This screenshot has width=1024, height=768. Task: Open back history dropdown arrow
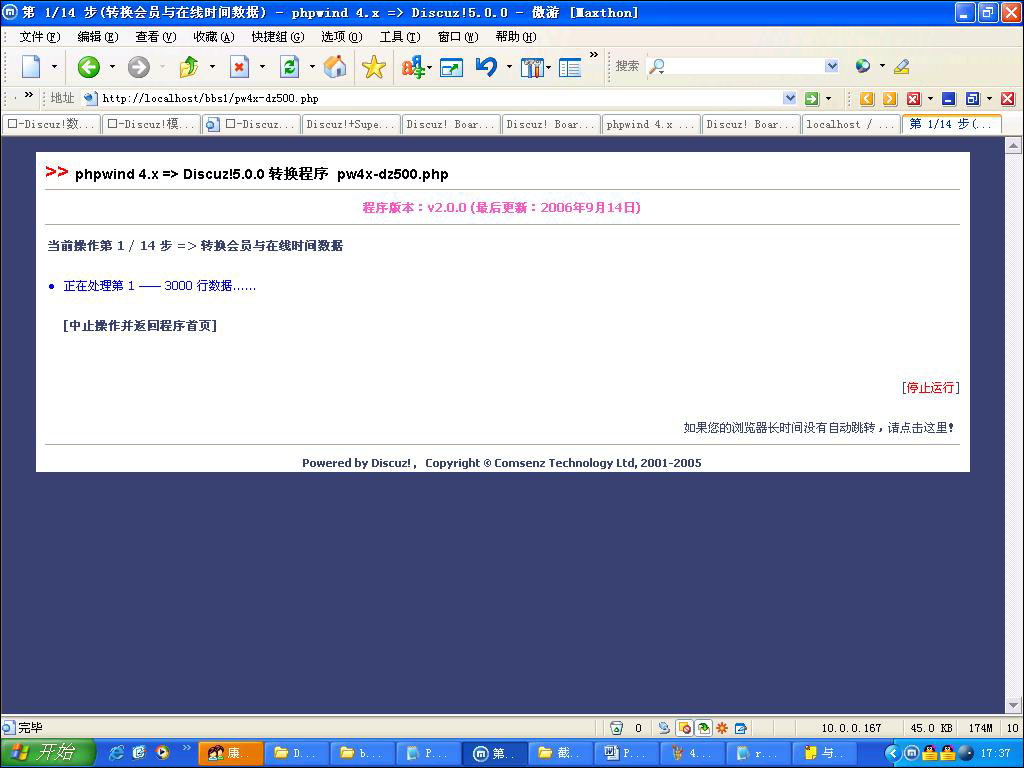click(112, 67)
